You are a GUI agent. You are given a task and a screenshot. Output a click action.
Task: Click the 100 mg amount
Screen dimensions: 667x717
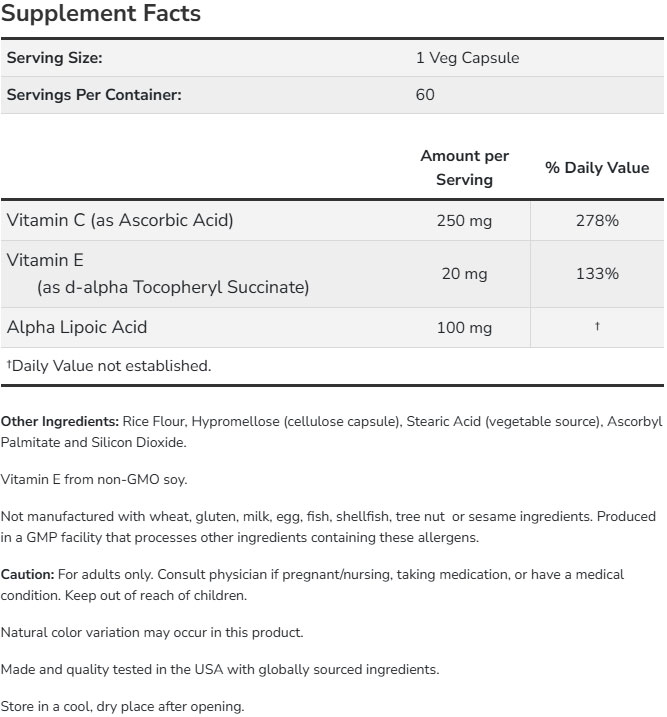click(x=464, y=327)
